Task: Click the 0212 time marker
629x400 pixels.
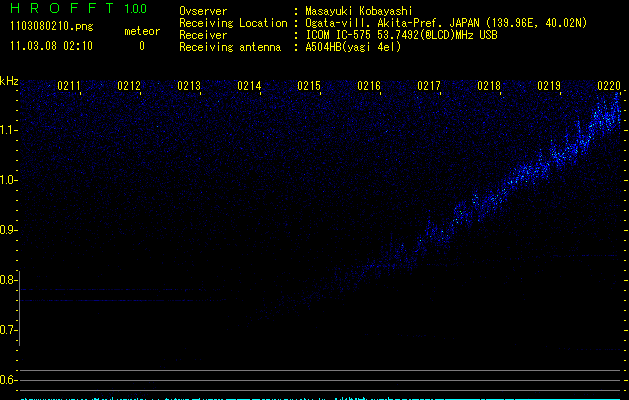Action: tap(129, 86)
